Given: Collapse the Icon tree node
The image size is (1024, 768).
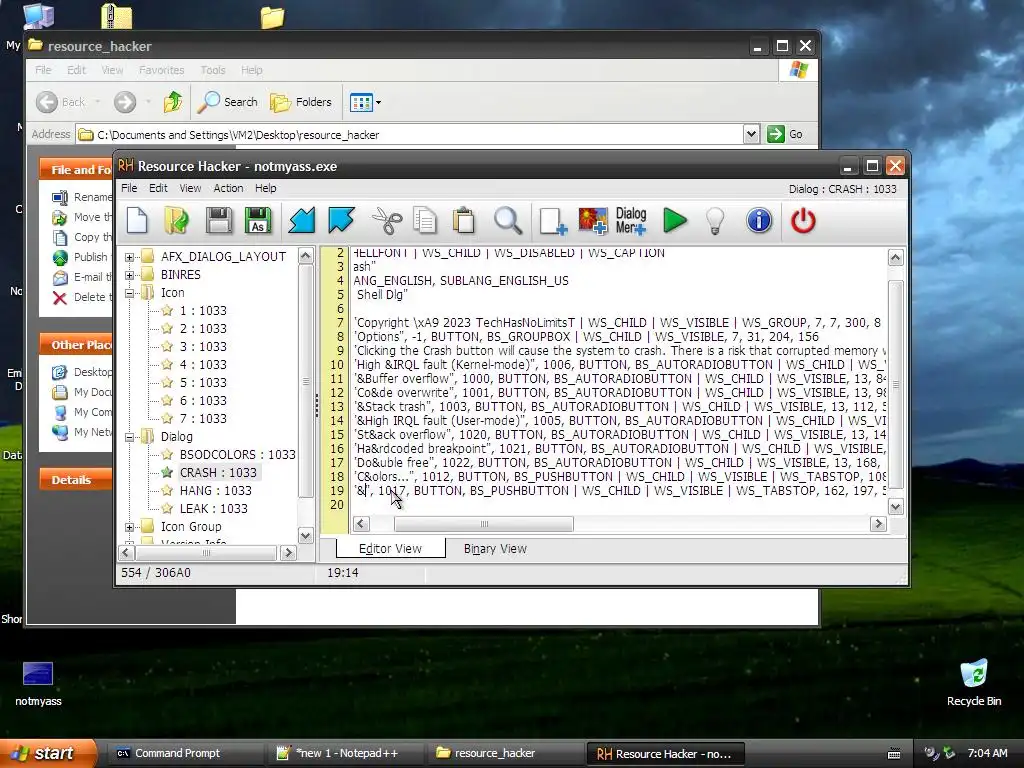Looking at the screenshot, I should pyautogui.click(x=129, y=293).
